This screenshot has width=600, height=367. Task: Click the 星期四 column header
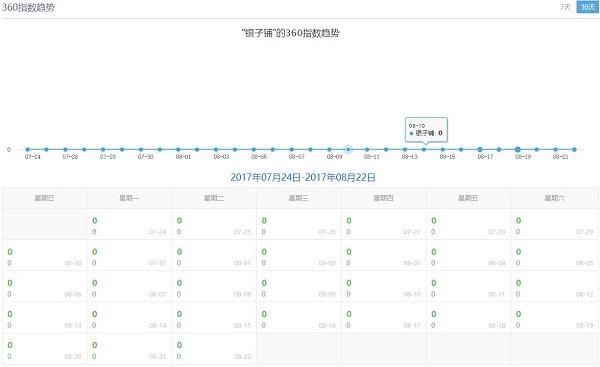pos(383,198)
